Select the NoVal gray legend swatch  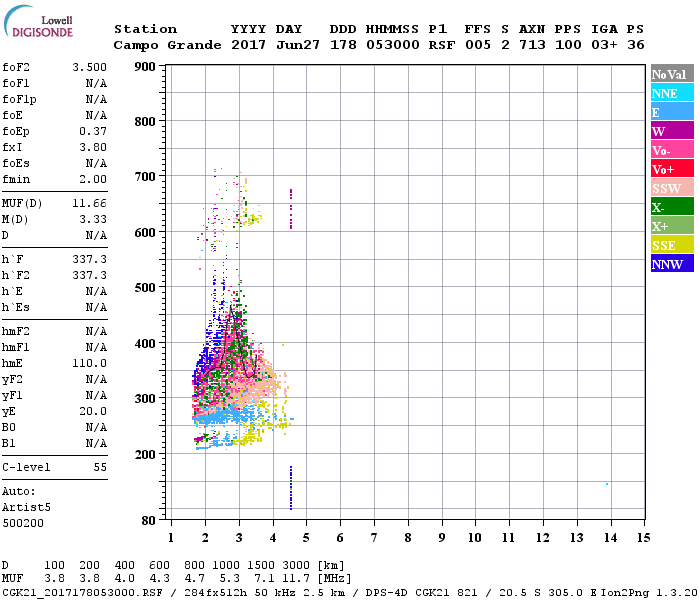point(672,74)
